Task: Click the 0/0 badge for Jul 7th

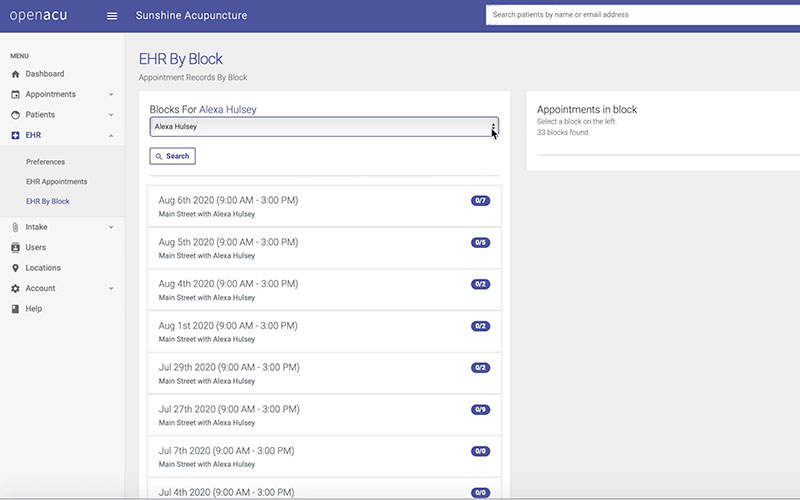Action: pyautogui.click(x=481, y=451)
